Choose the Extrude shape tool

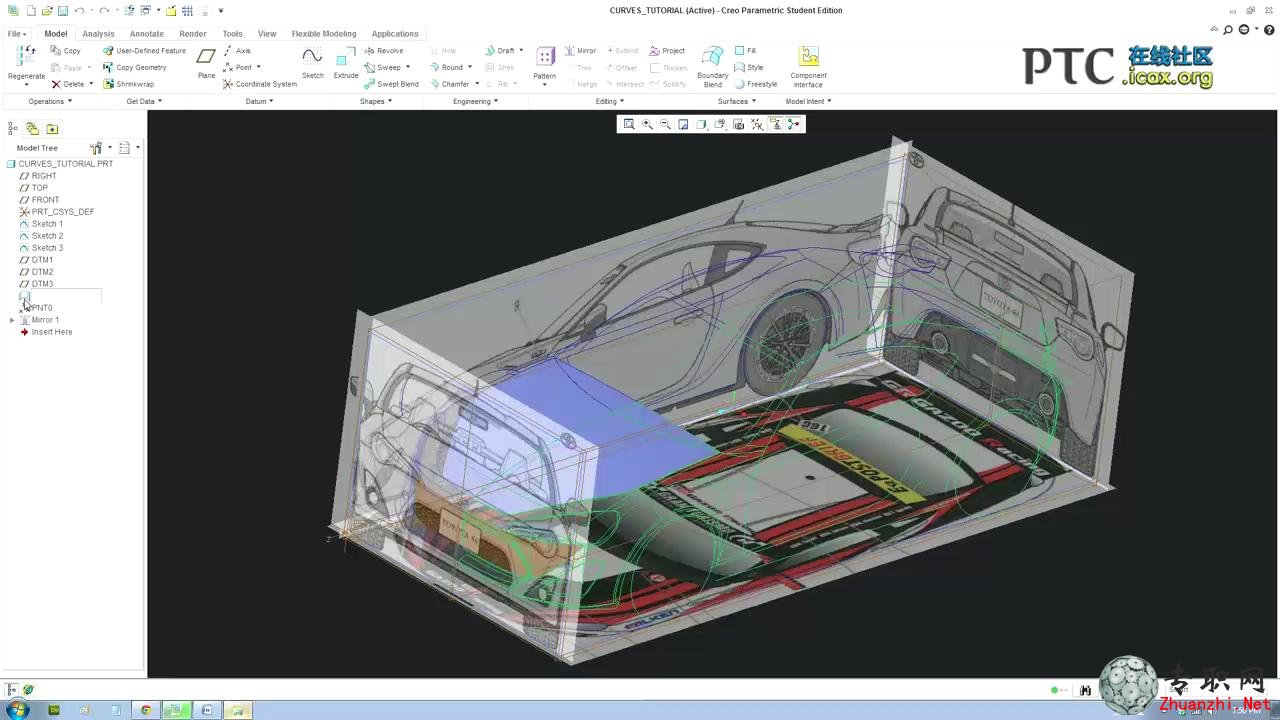click(x=346, y=64)
